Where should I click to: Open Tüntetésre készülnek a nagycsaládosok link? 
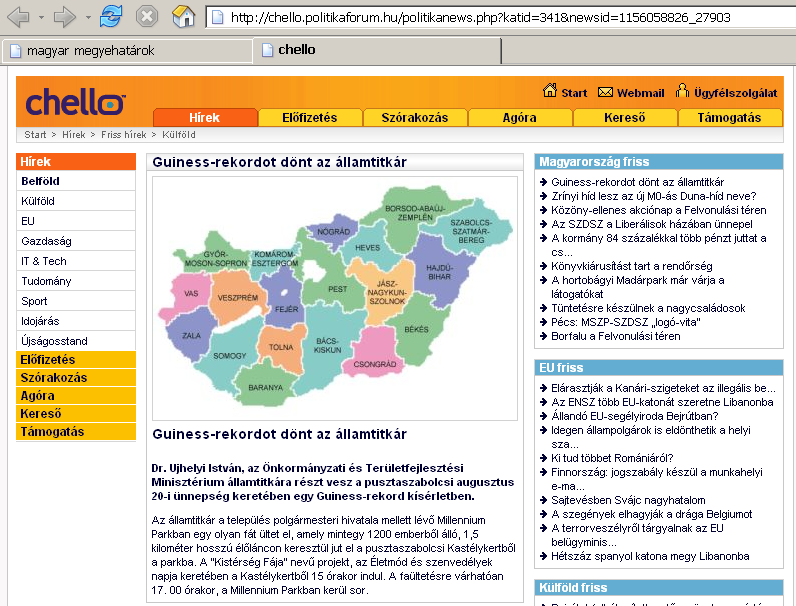click(x=648, y=308)
